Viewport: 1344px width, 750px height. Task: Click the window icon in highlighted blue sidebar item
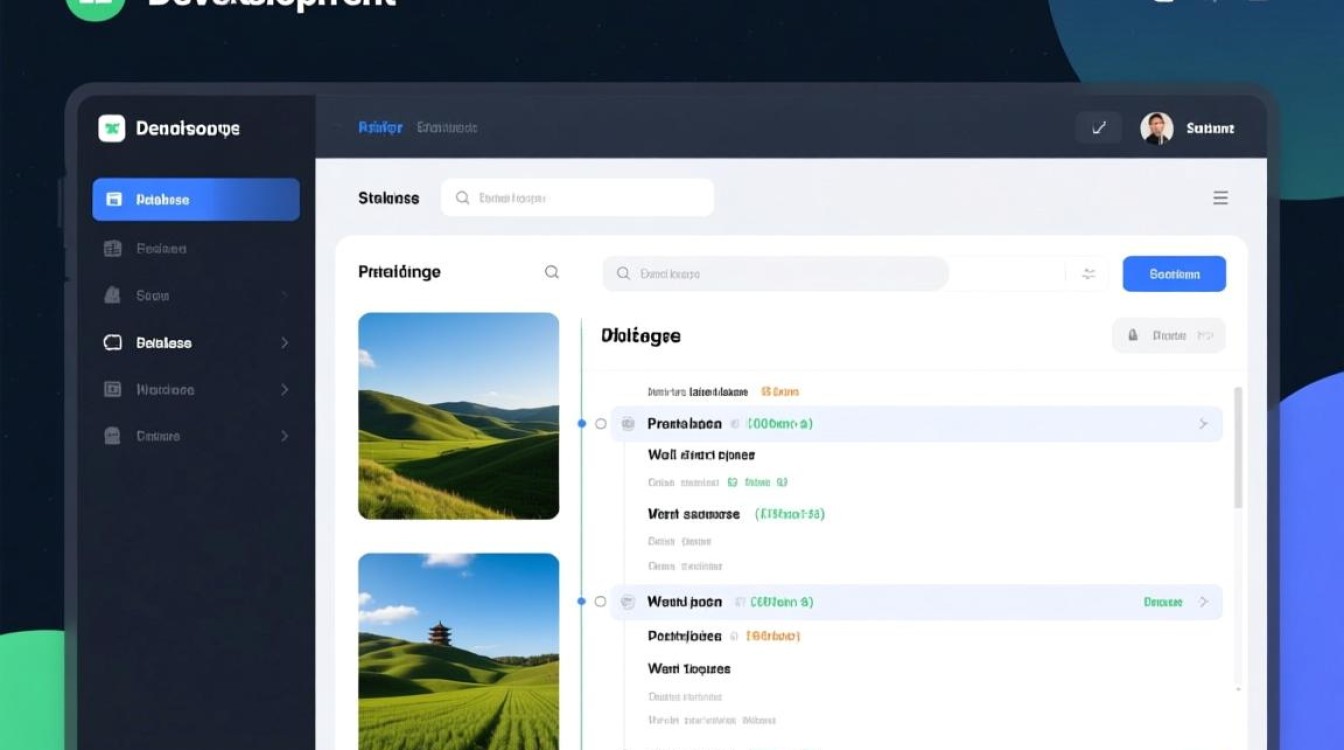[114, 199]
